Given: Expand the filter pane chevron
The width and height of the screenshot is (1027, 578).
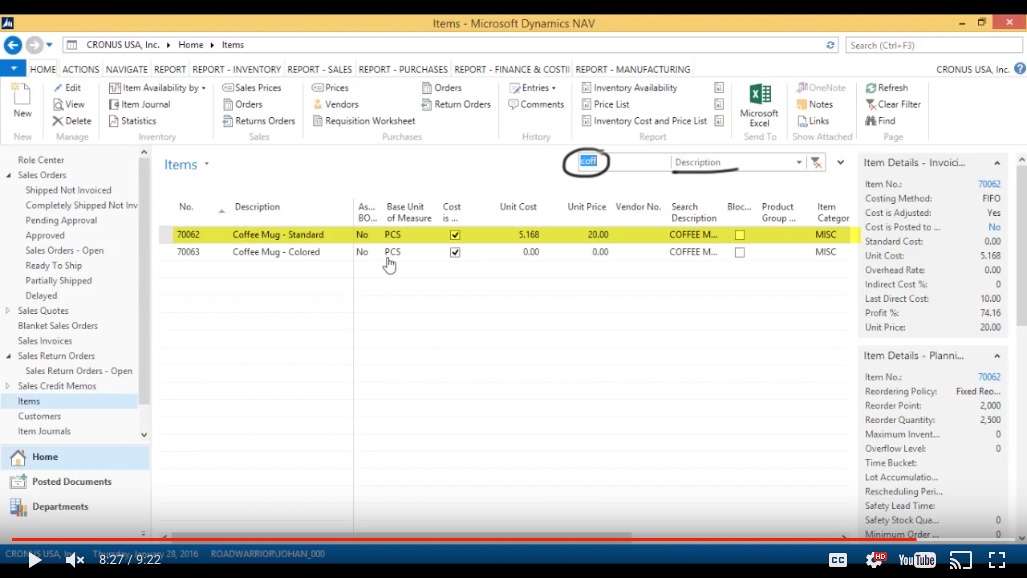Looking at the screenshot, I should pos(840,163).
